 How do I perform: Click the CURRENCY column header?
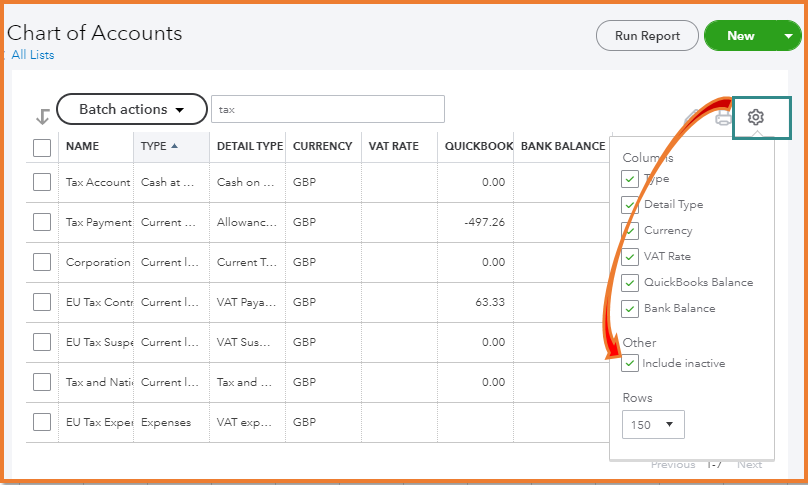tap(322, 146)
